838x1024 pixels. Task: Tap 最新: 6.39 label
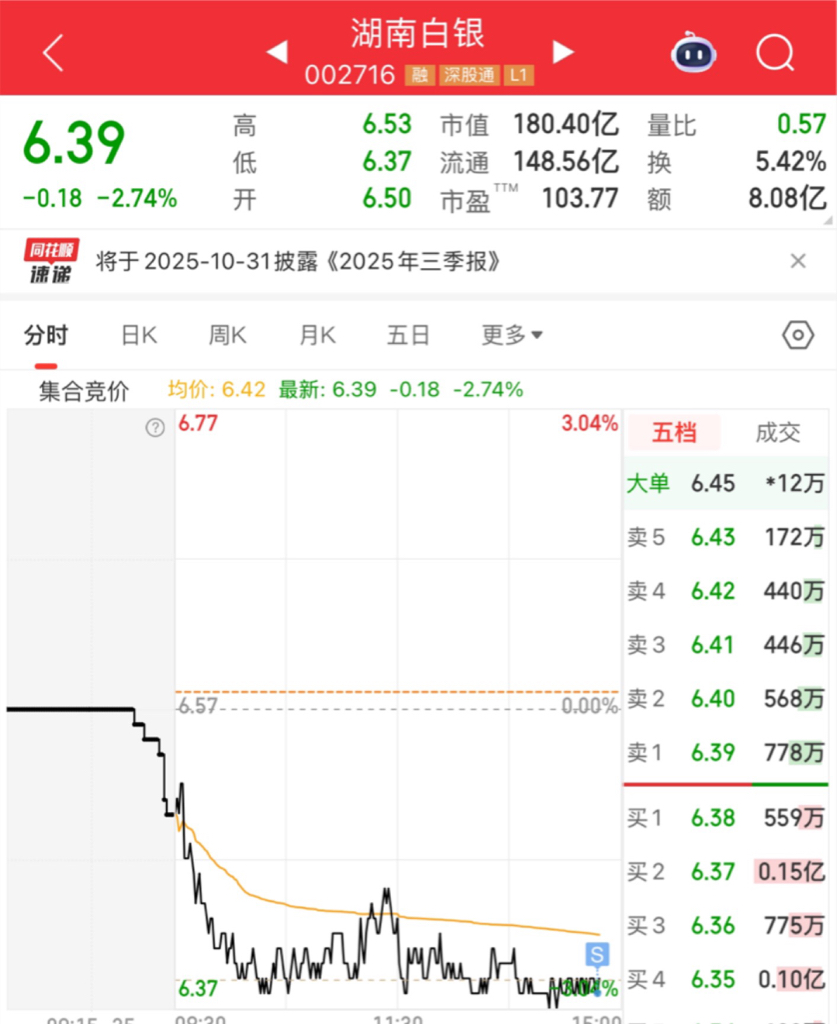pos(328,390)
